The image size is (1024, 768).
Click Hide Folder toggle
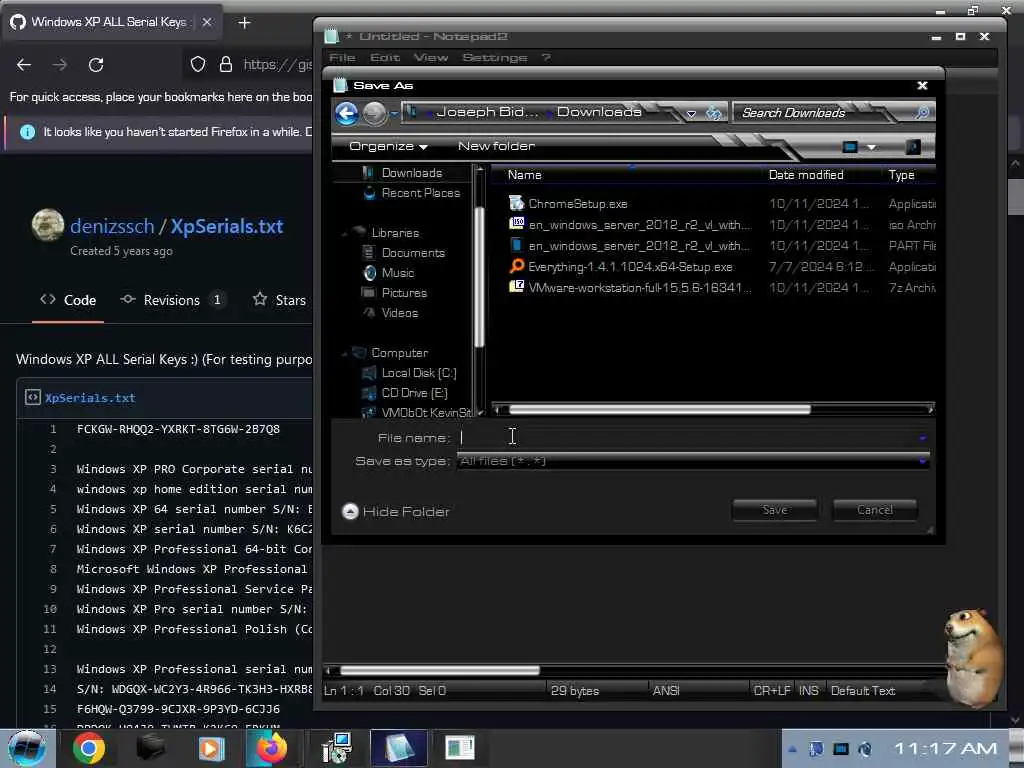[396, 511]
